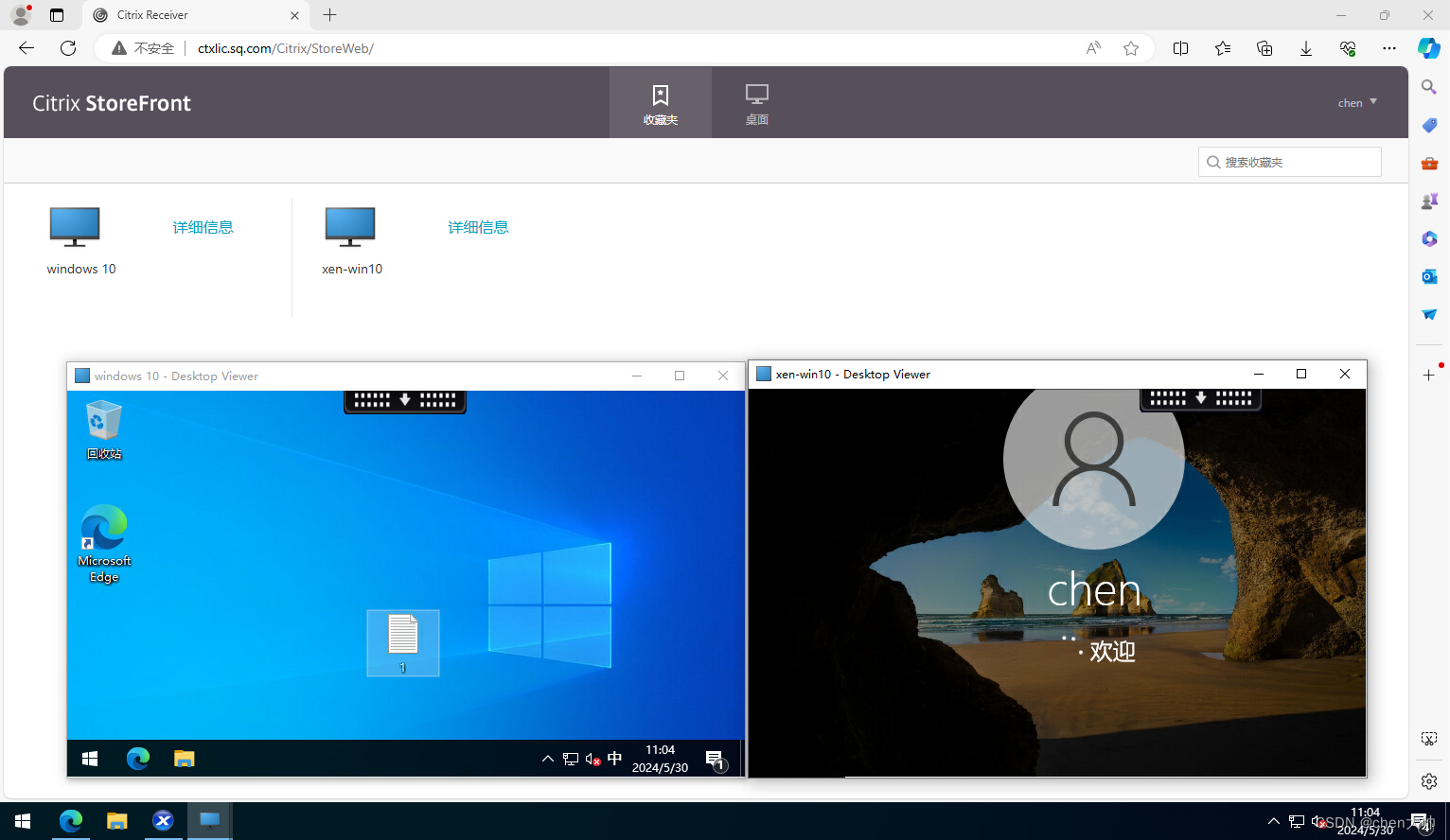The image size is (1450, 840).
Task: Click muted volume icon in remote tray
Action: click(592, 759)
